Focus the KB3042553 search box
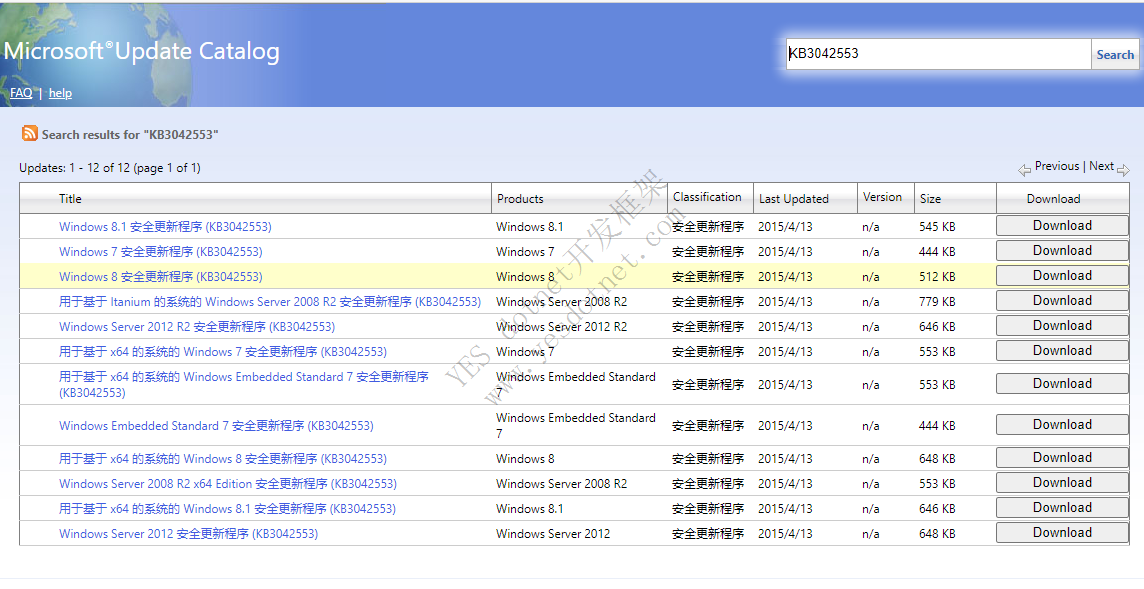This screenshot has width=1144, height=589. (938, 54)
